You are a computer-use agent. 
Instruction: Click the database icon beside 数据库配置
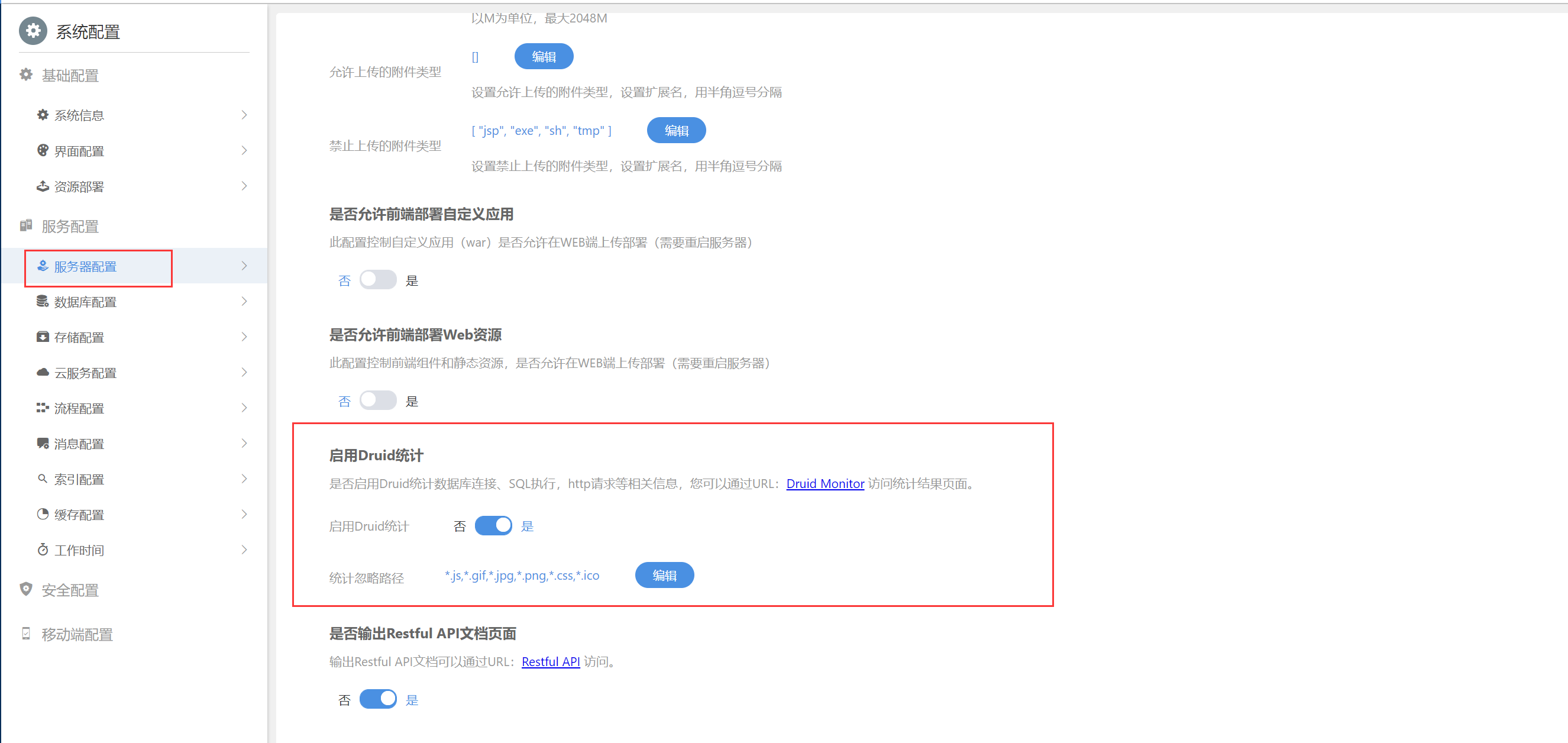43,302
